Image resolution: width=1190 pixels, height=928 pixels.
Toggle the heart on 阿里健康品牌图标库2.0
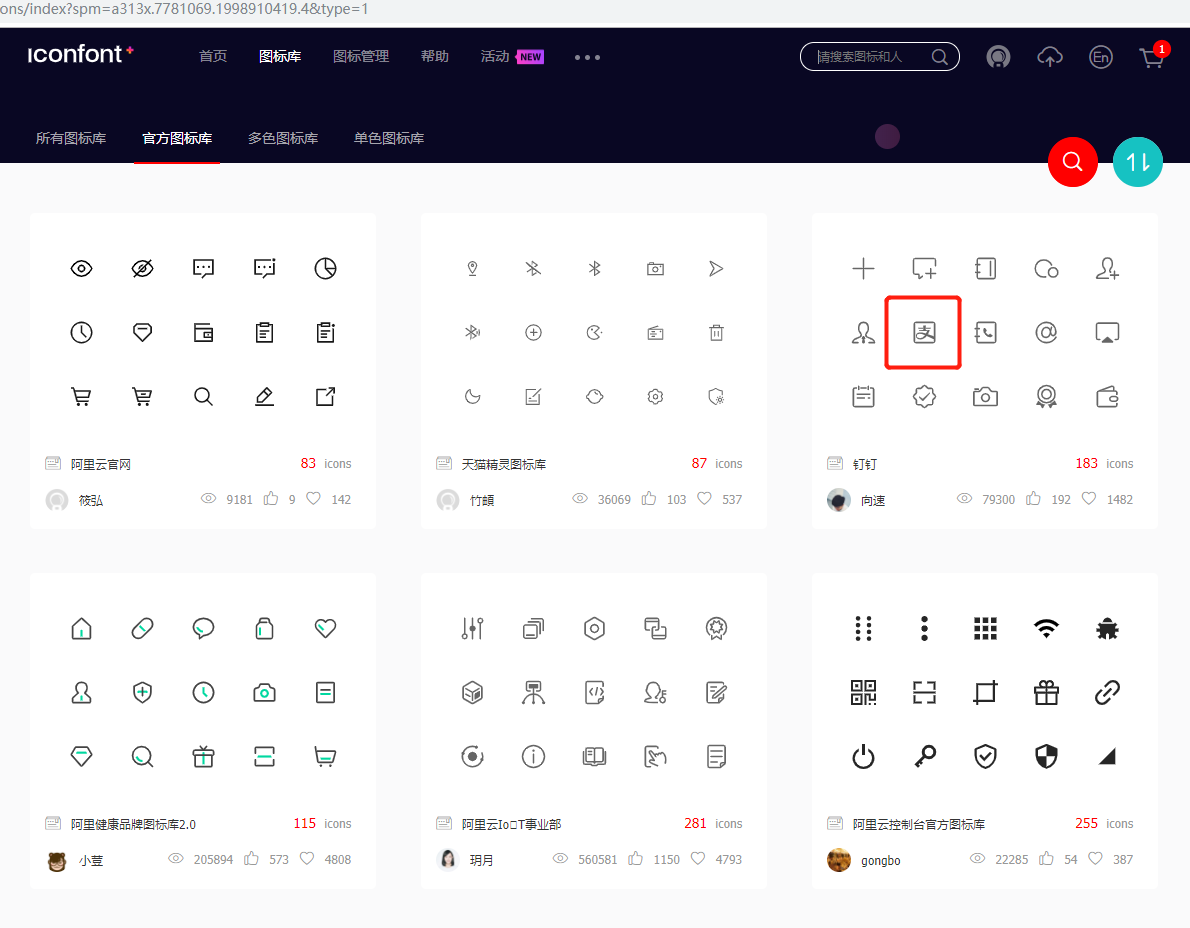pos(306,858)
